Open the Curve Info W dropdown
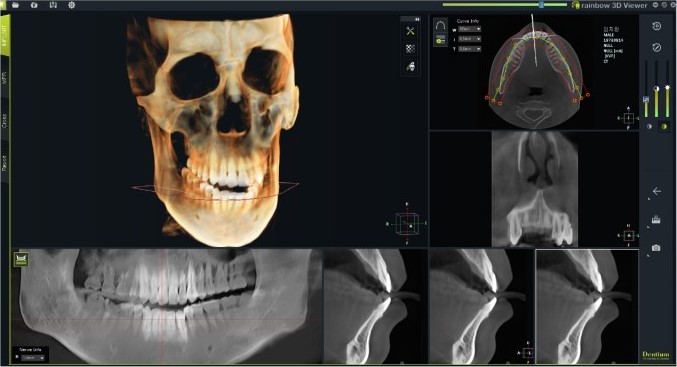Viewport: 677px width, 367px height. click(470, 29)
